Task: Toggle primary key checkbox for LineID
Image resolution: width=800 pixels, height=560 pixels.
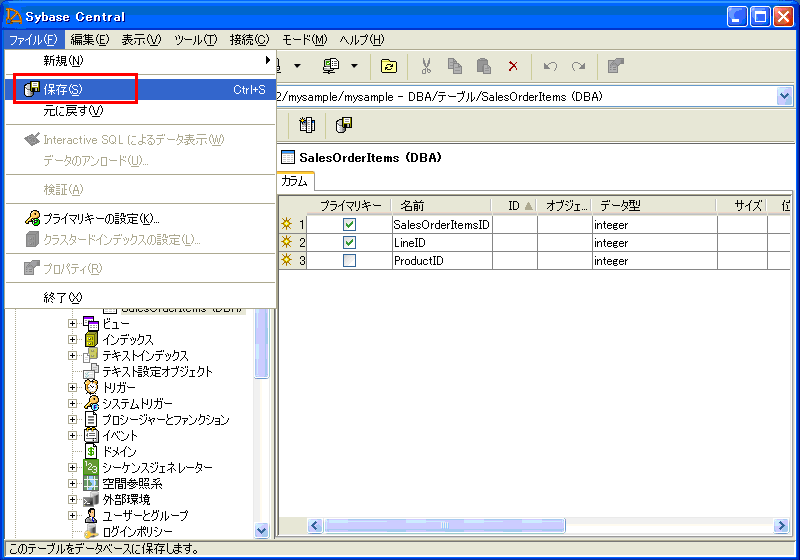Action: coord(349,243)
